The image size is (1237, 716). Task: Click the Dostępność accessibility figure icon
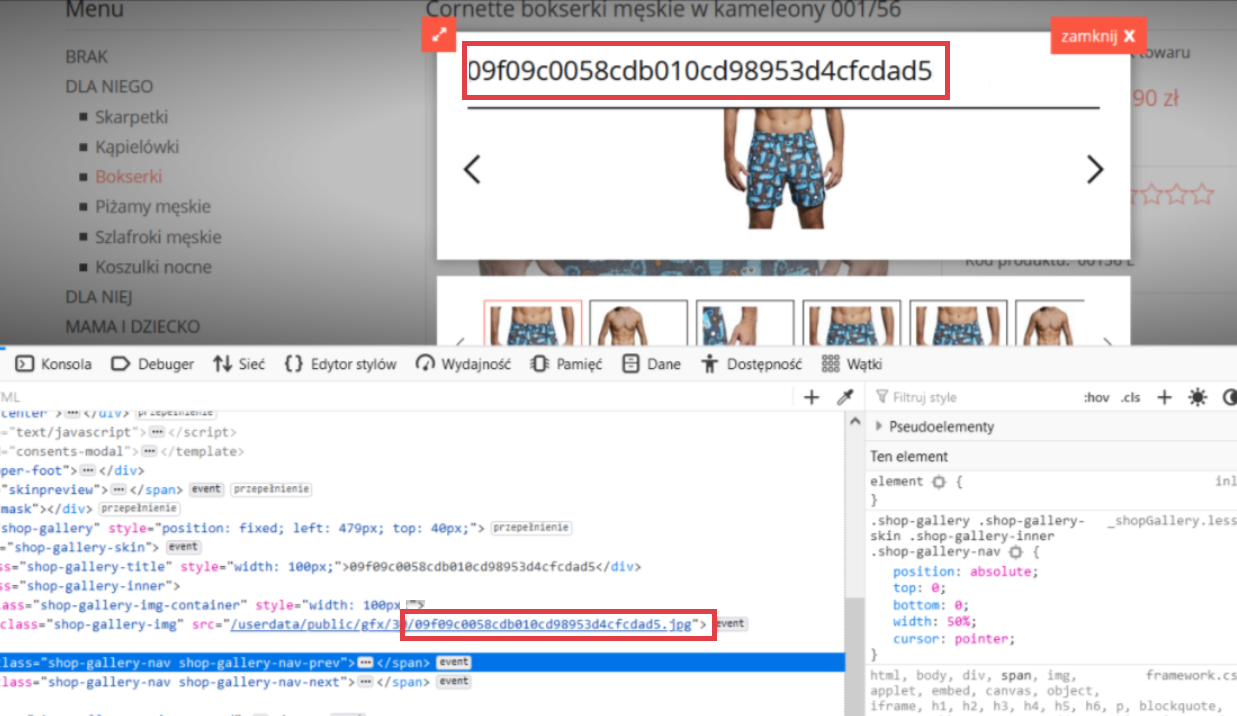pyautogui.click(x=710, y=364)
